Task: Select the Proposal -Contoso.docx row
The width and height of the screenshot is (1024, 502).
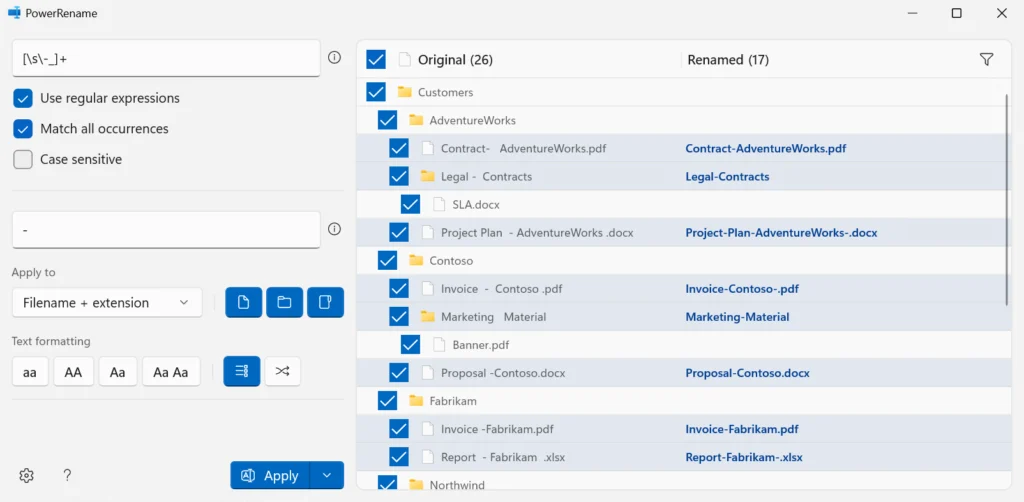Action: click(684, 373)
